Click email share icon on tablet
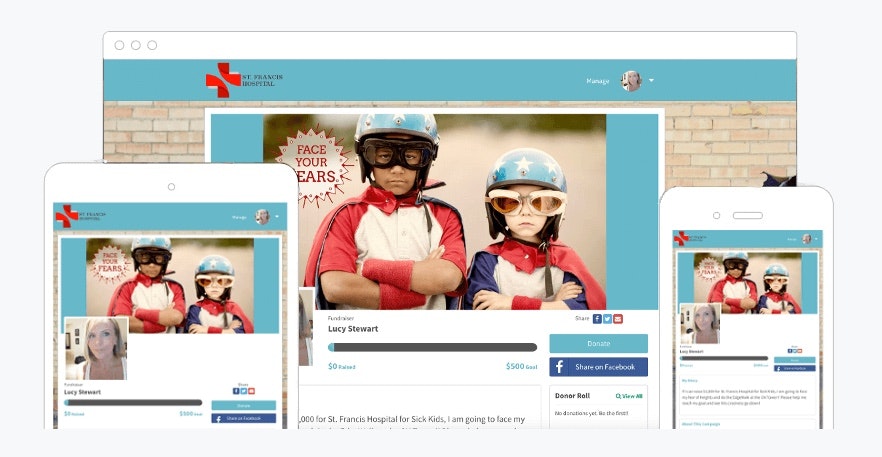 pyautogui.click(x=251, y=391)
